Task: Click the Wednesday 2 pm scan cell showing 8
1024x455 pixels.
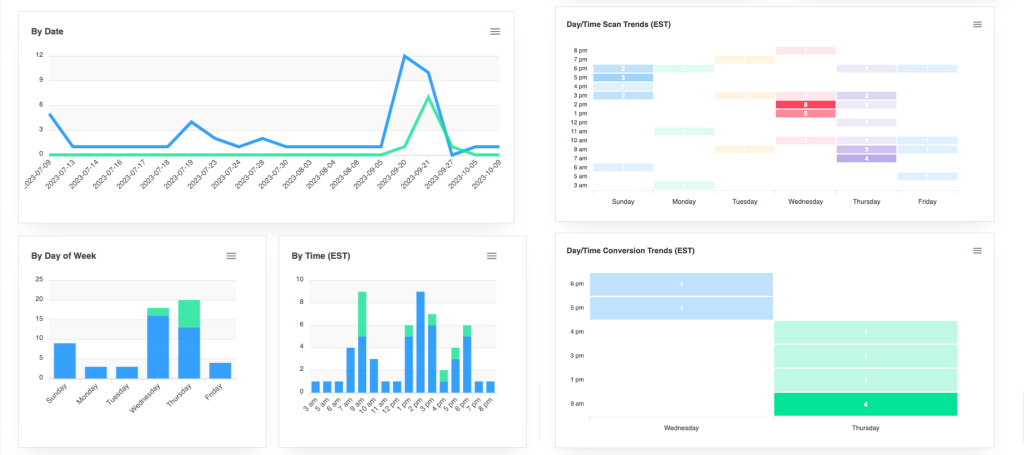Action: (x=805, y=104)
